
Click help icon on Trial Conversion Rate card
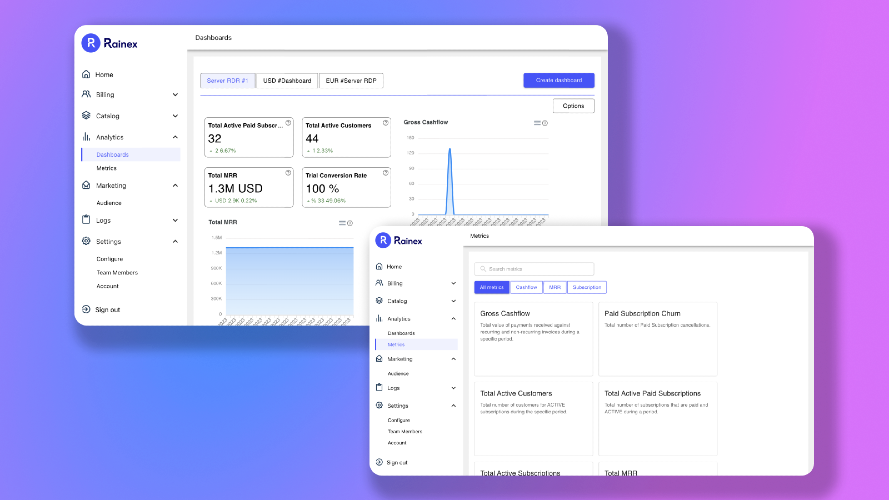click(386, 173)
